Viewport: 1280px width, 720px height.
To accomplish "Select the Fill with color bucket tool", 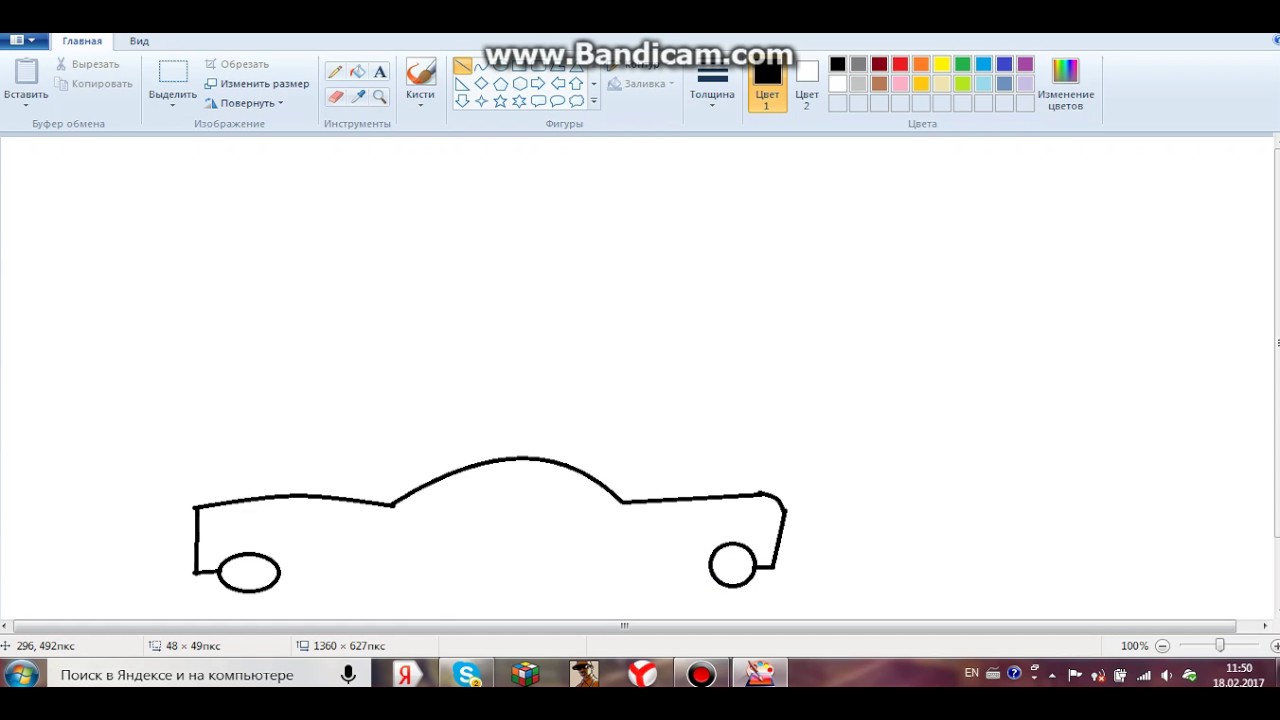I will click(x=357, y=72).
